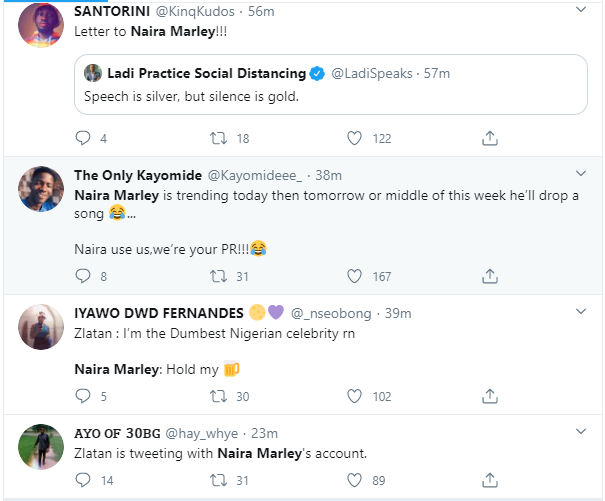This screenshot has width=605, height=501.
Task: Open AYO OF 30BG's profile avatar
Action: pos(40,448)
